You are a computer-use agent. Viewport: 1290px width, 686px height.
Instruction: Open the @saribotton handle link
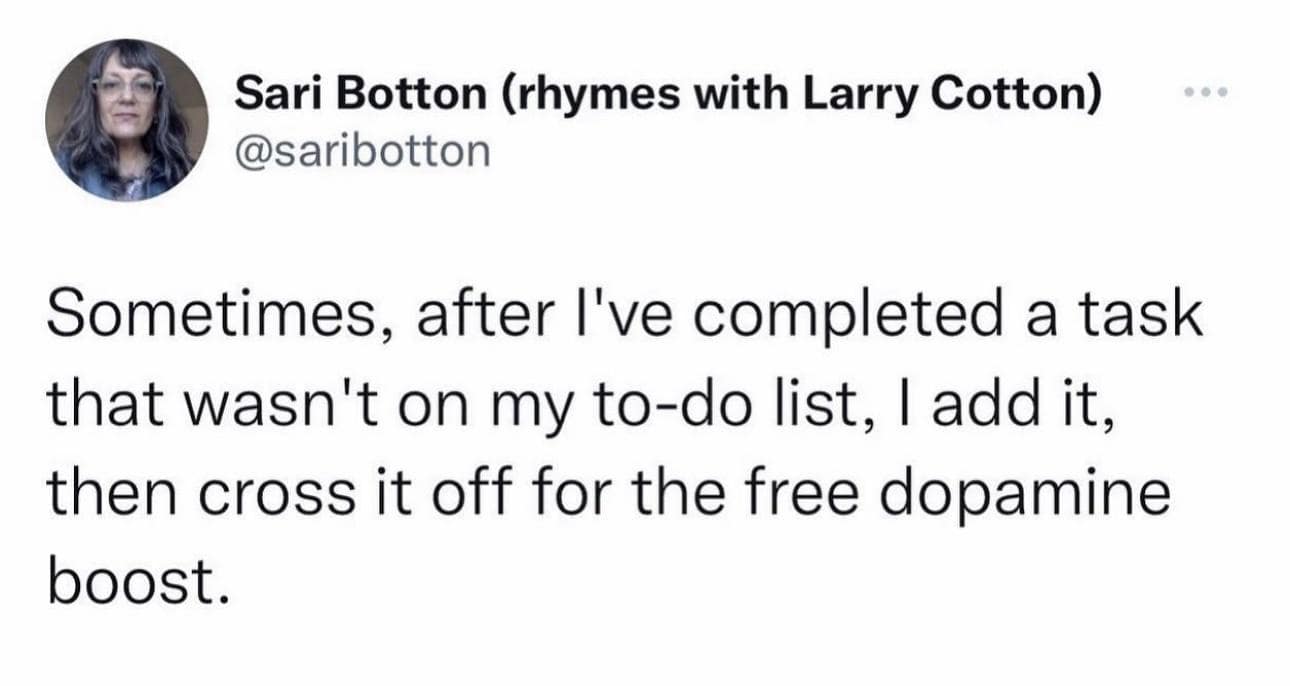(x=363, y=150)
